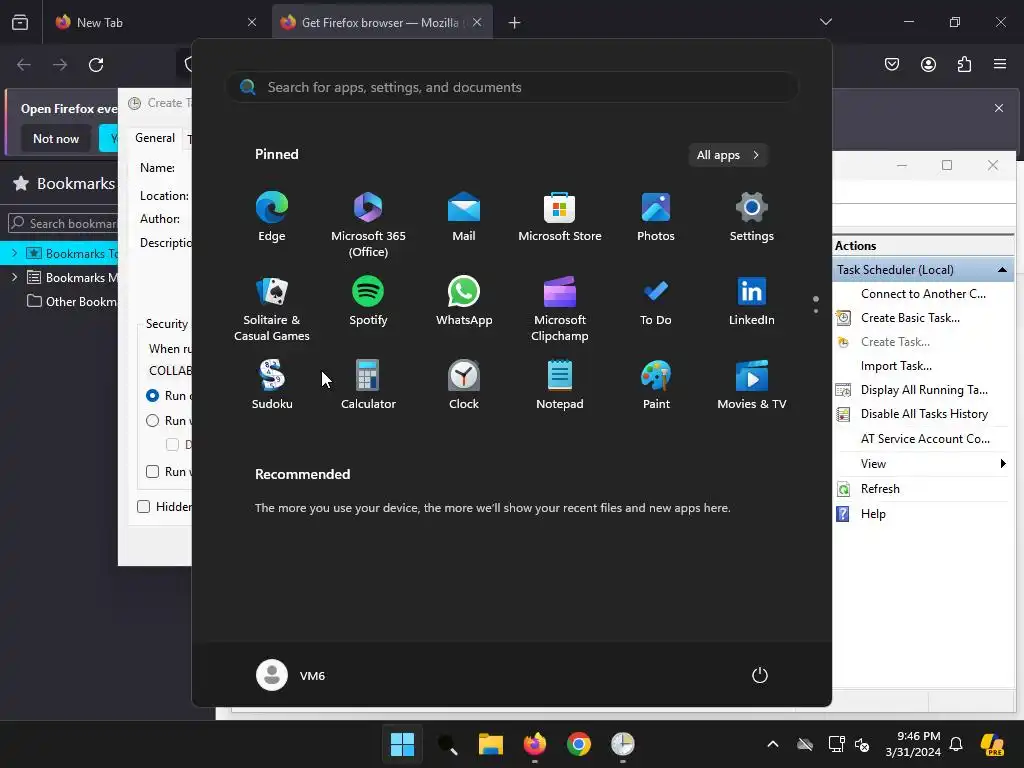1024x768 pixels.
Task: Open LinkedIn from pinned apps
Action: (752, 301)
